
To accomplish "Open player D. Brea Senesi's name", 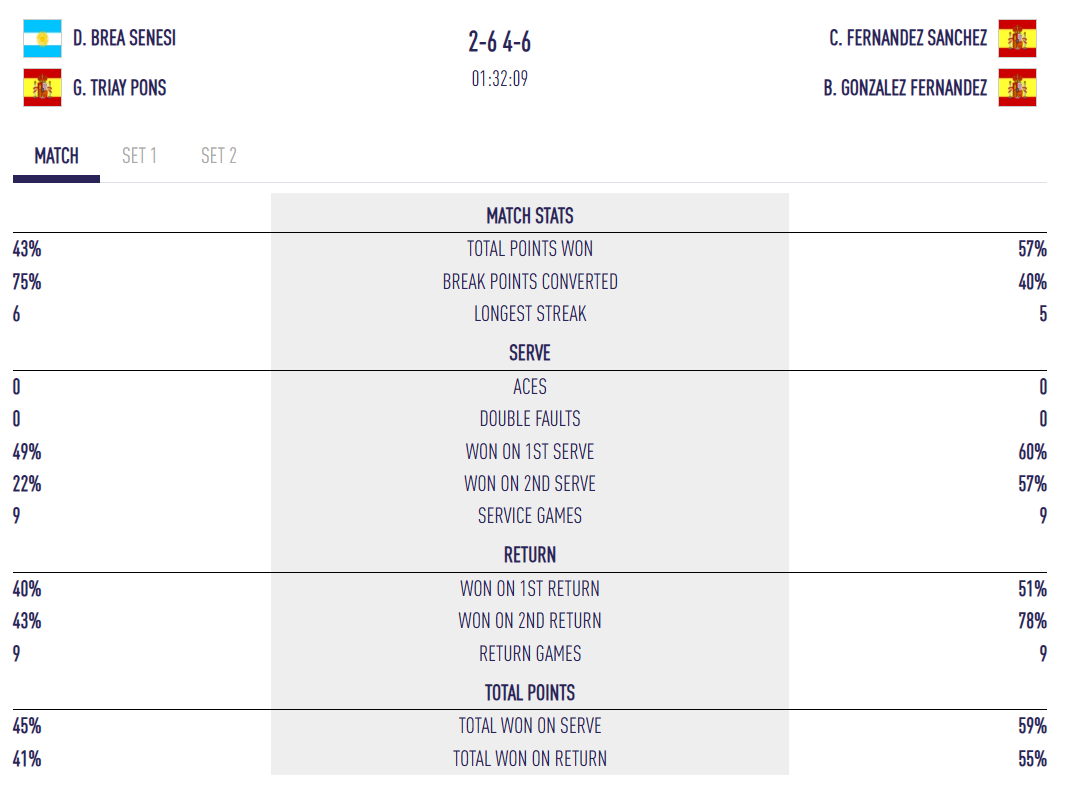I will click(124, 39).
